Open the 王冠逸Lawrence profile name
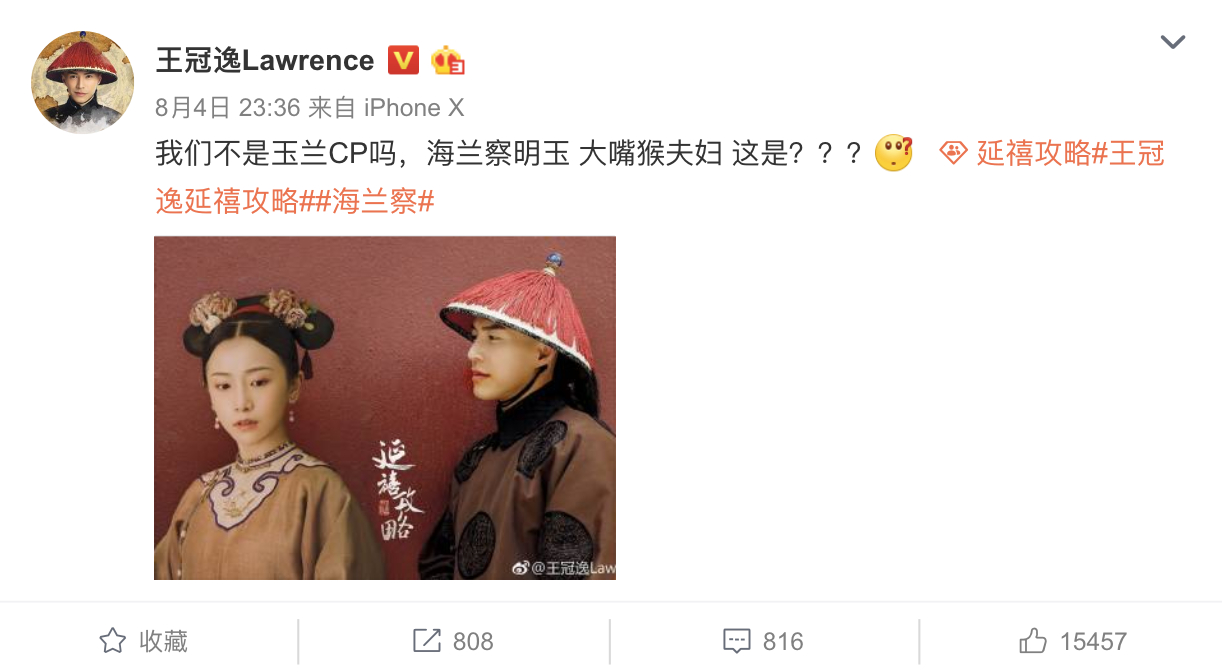 [x=265, y=61]
